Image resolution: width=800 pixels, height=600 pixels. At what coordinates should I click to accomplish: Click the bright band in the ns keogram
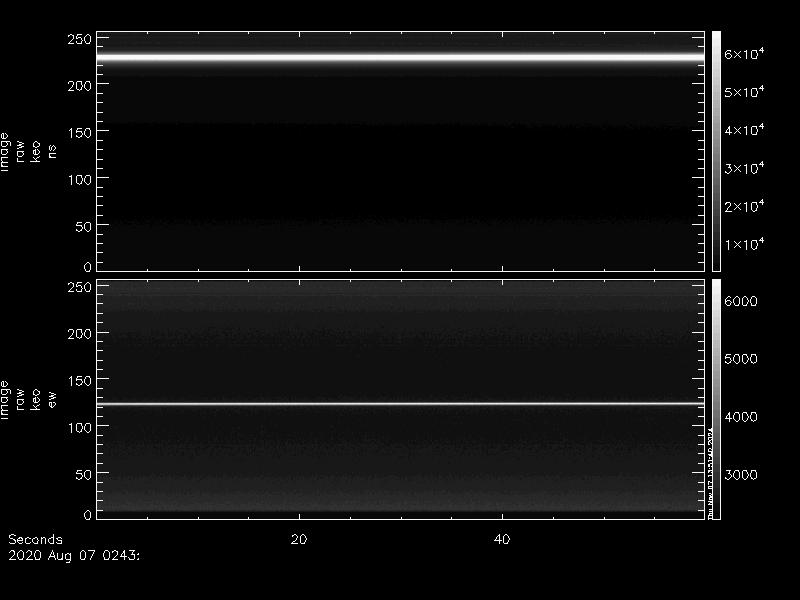coord(400,58)
